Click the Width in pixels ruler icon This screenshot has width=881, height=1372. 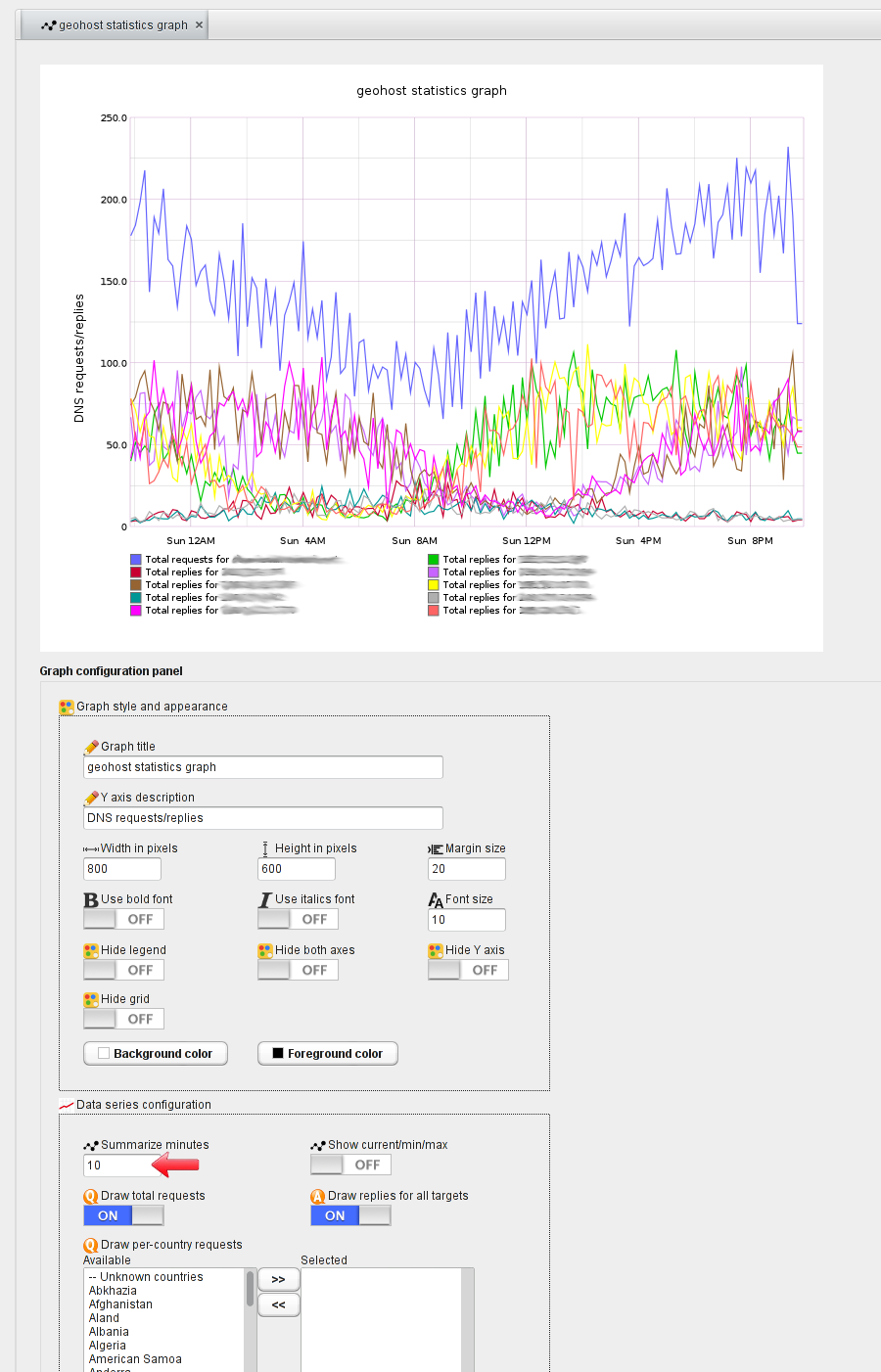(x=91, y=848)
